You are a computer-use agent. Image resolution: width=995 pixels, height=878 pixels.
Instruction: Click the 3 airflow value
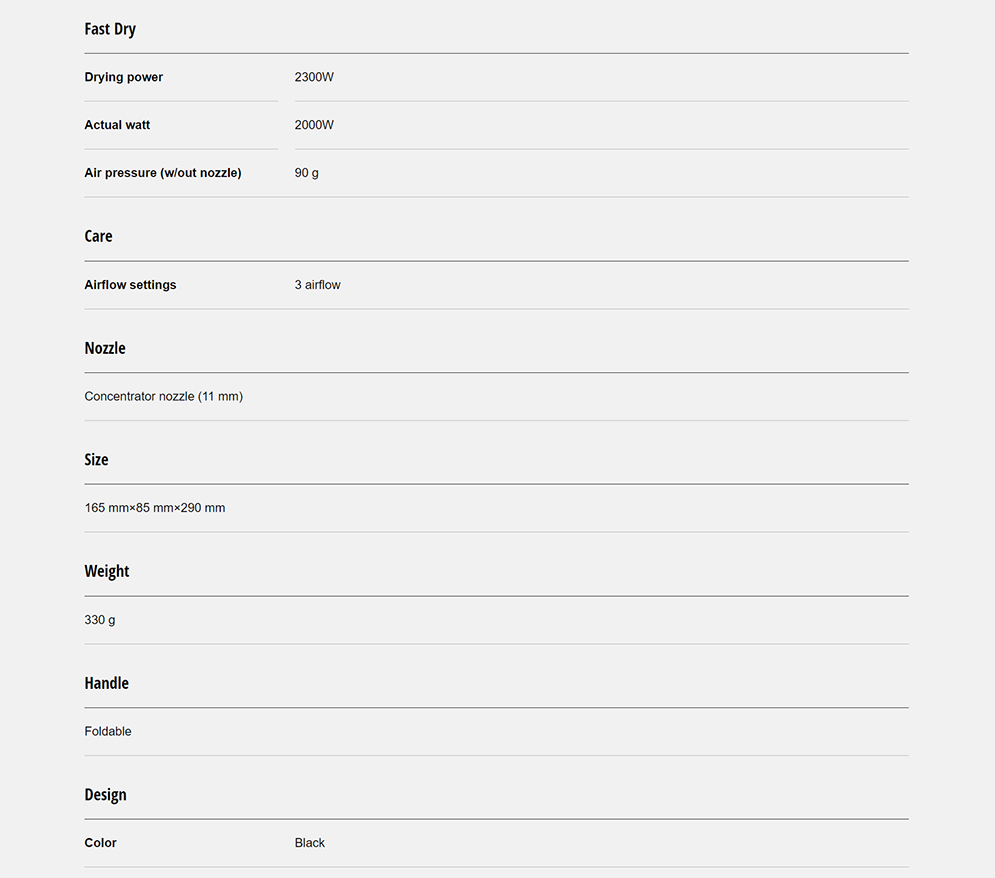(317, 285)
